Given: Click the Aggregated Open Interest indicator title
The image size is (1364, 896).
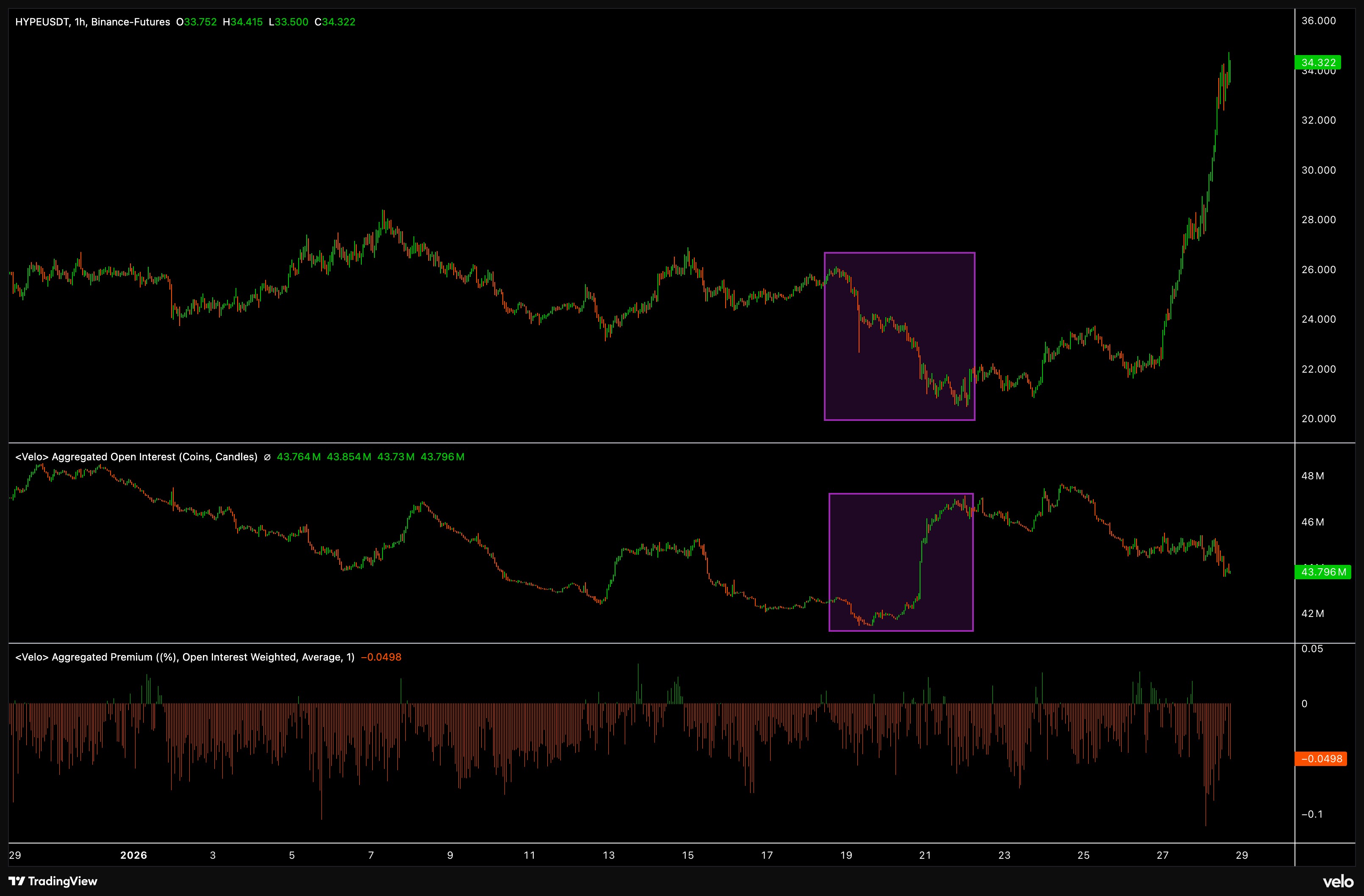Looking at the screenshot, I should 136,456.
